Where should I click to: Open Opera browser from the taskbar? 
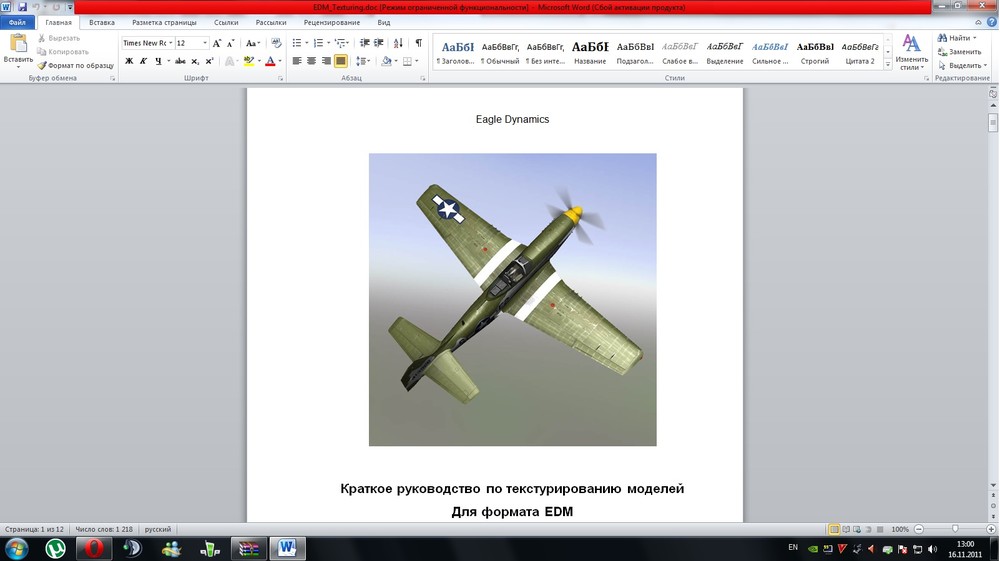click(94, 548)
